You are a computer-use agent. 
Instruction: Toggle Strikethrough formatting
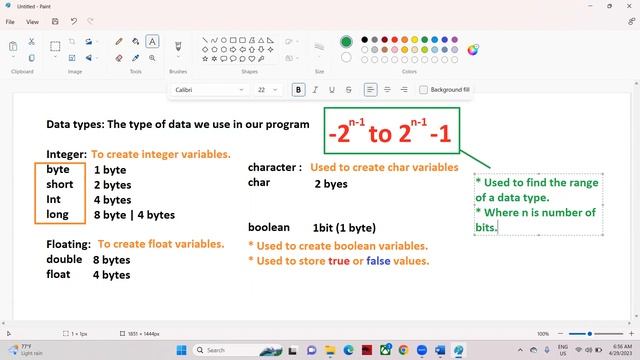[x=349, y=90]
